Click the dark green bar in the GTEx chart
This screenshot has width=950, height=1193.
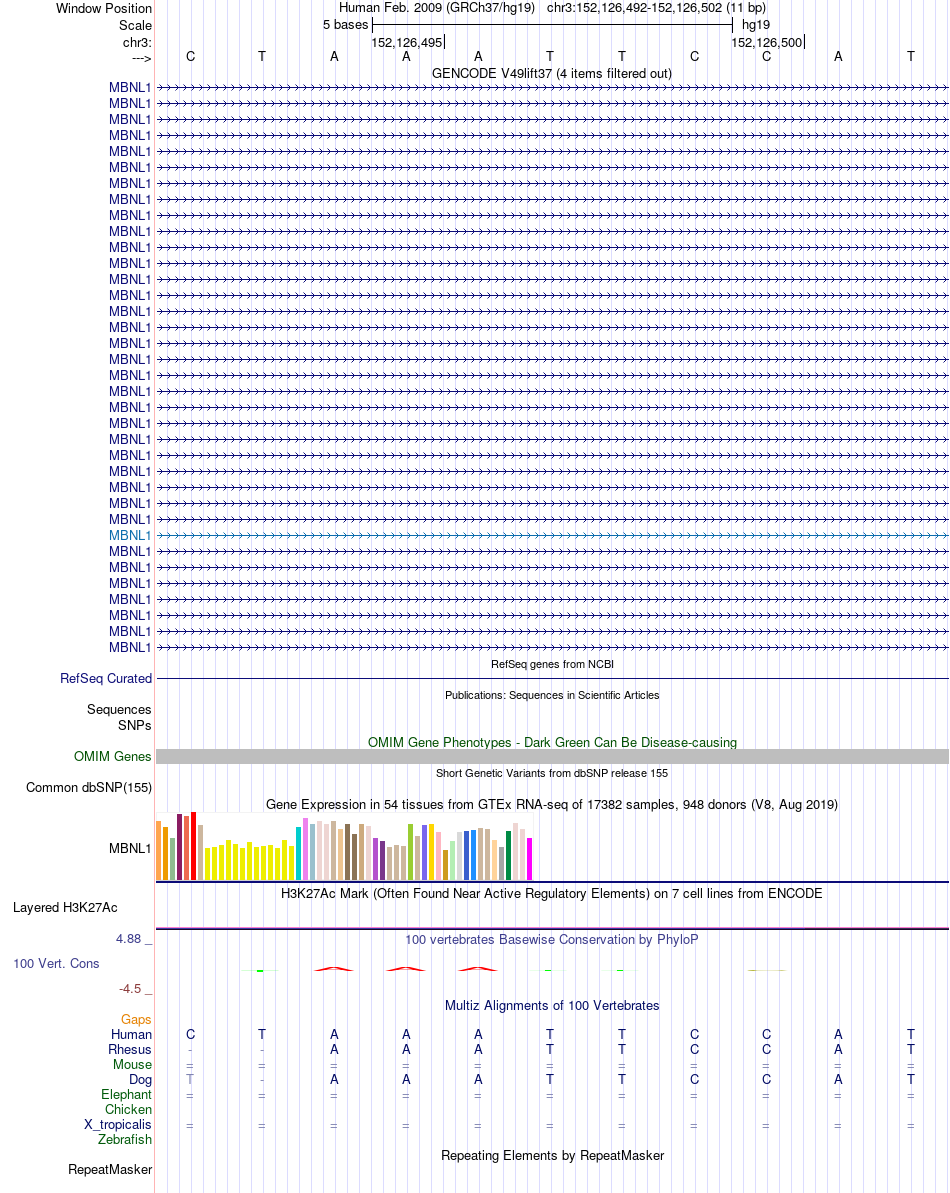(x=508, y=856)
